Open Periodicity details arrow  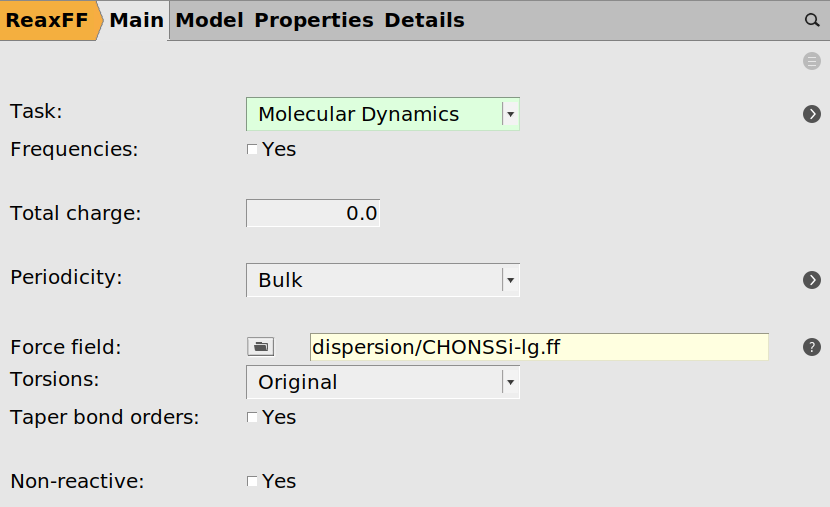pos(812,280)
